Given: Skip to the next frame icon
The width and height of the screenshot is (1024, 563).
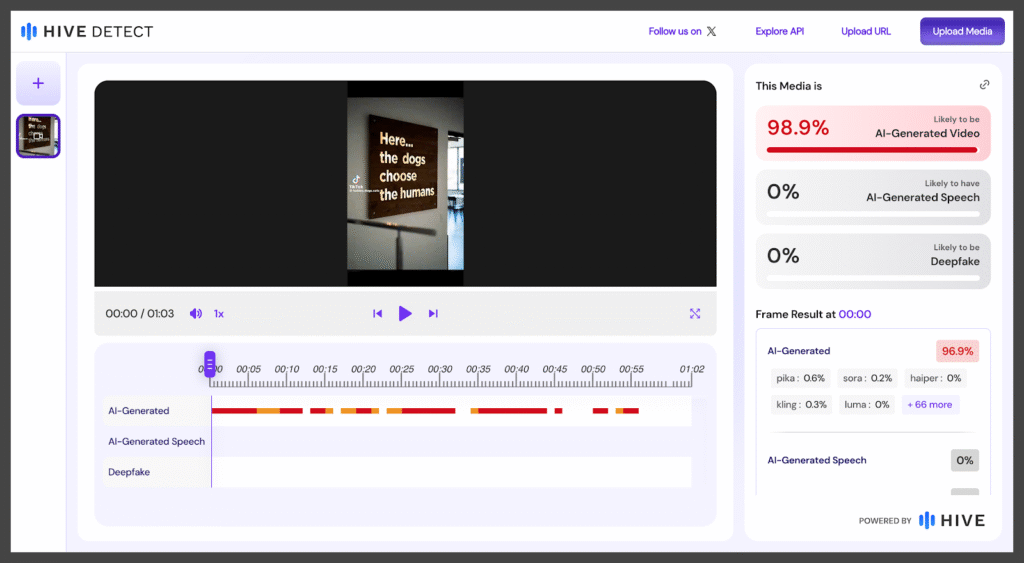Looking at the screenshot, I should click(433, 313).
